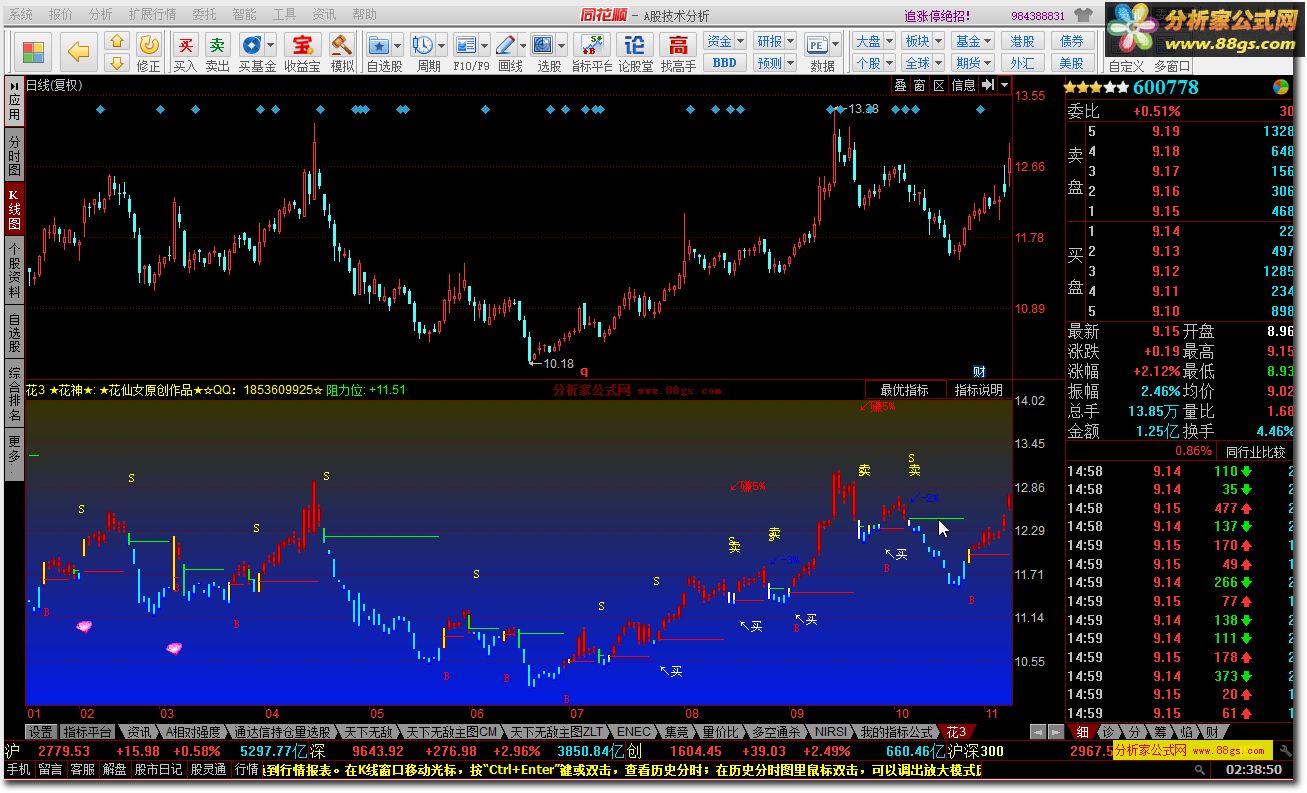Click the pie chart icon beside 600778
This screenshot has width=1307, height=793.
coord(1282,87)
